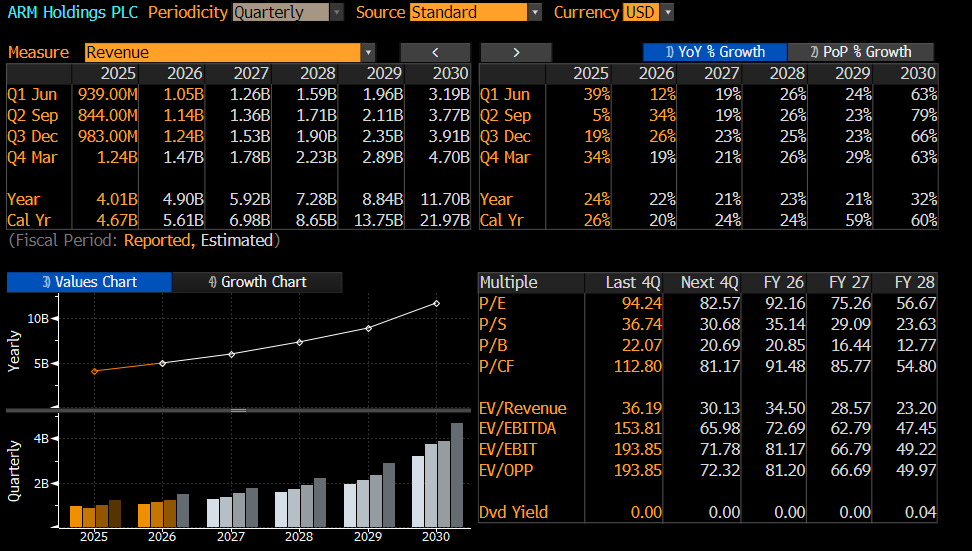Open the Currency USD dropdown
972x551 pixels.
point(648,12)
